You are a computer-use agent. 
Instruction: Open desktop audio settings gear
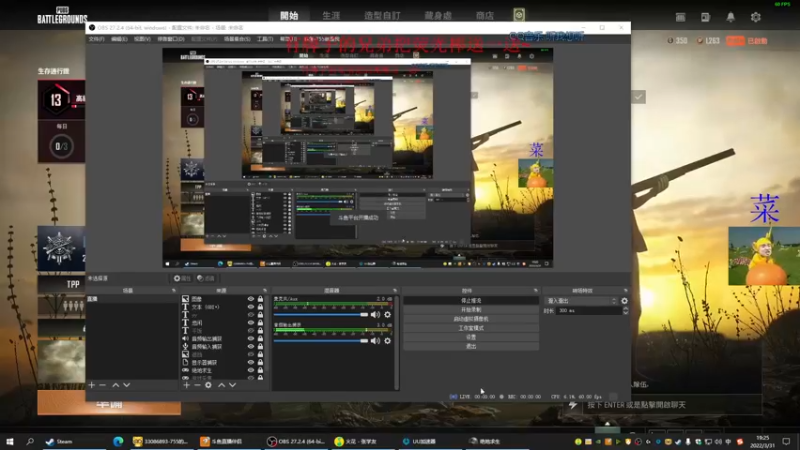388,341
